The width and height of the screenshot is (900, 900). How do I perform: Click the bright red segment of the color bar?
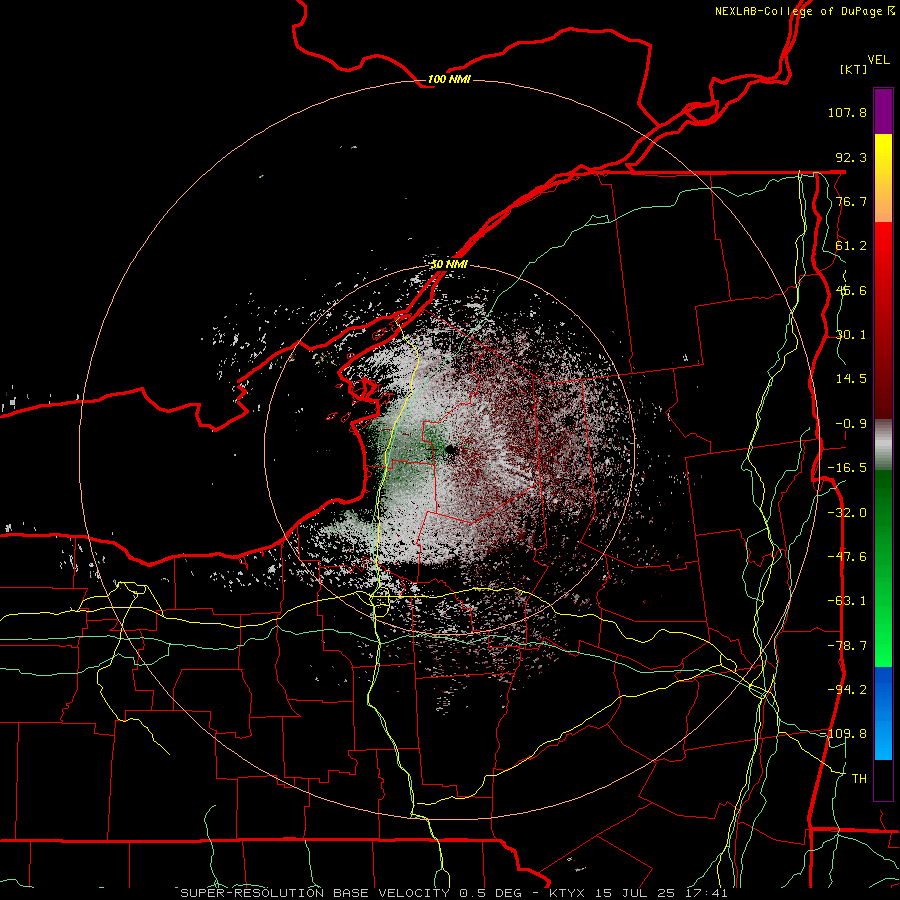pyautogui.click(x=883, y=247)
